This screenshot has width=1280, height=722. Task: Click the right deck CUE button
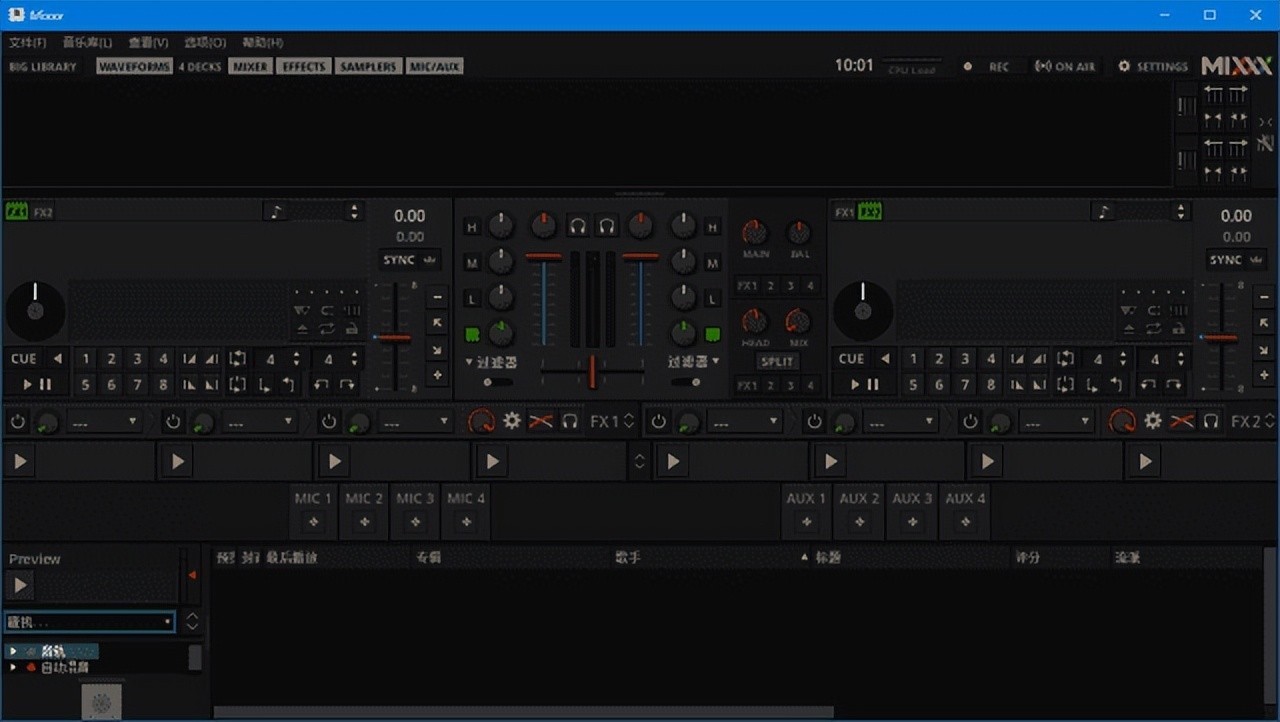coord(851,358)
